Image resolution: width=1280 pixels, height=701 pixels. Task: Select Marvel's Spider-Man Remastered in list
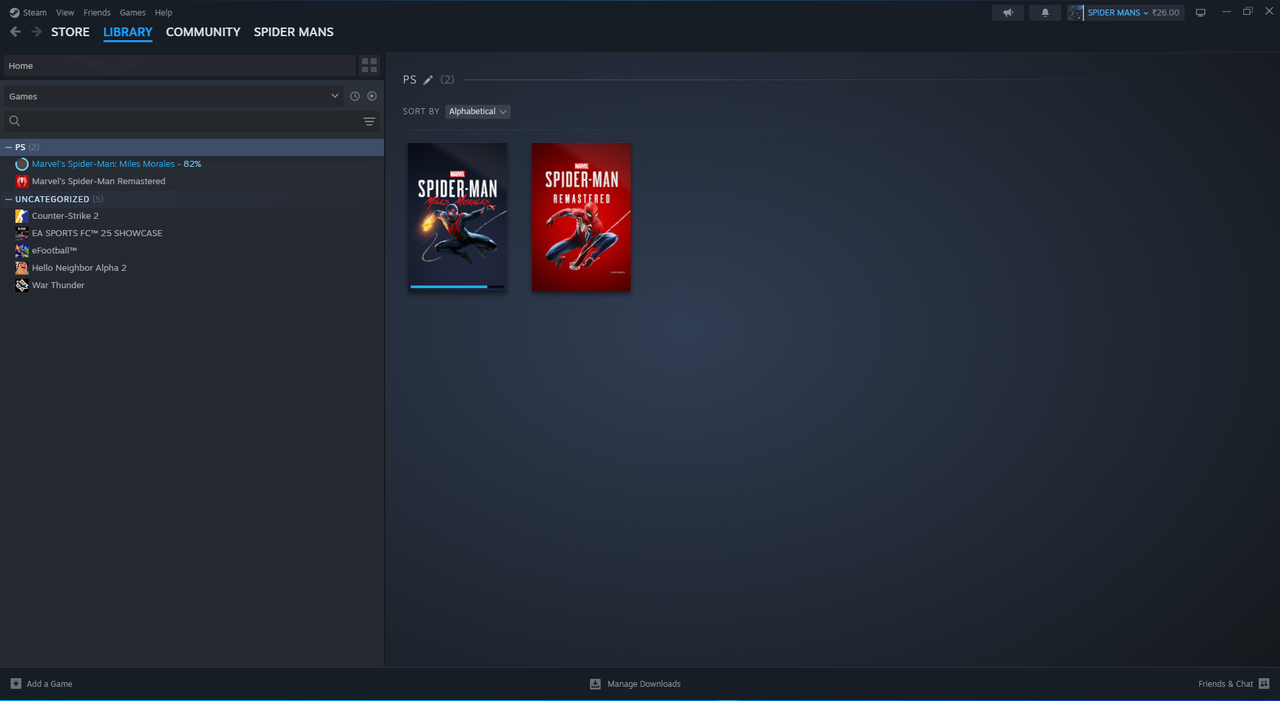(x=99, y=181)
